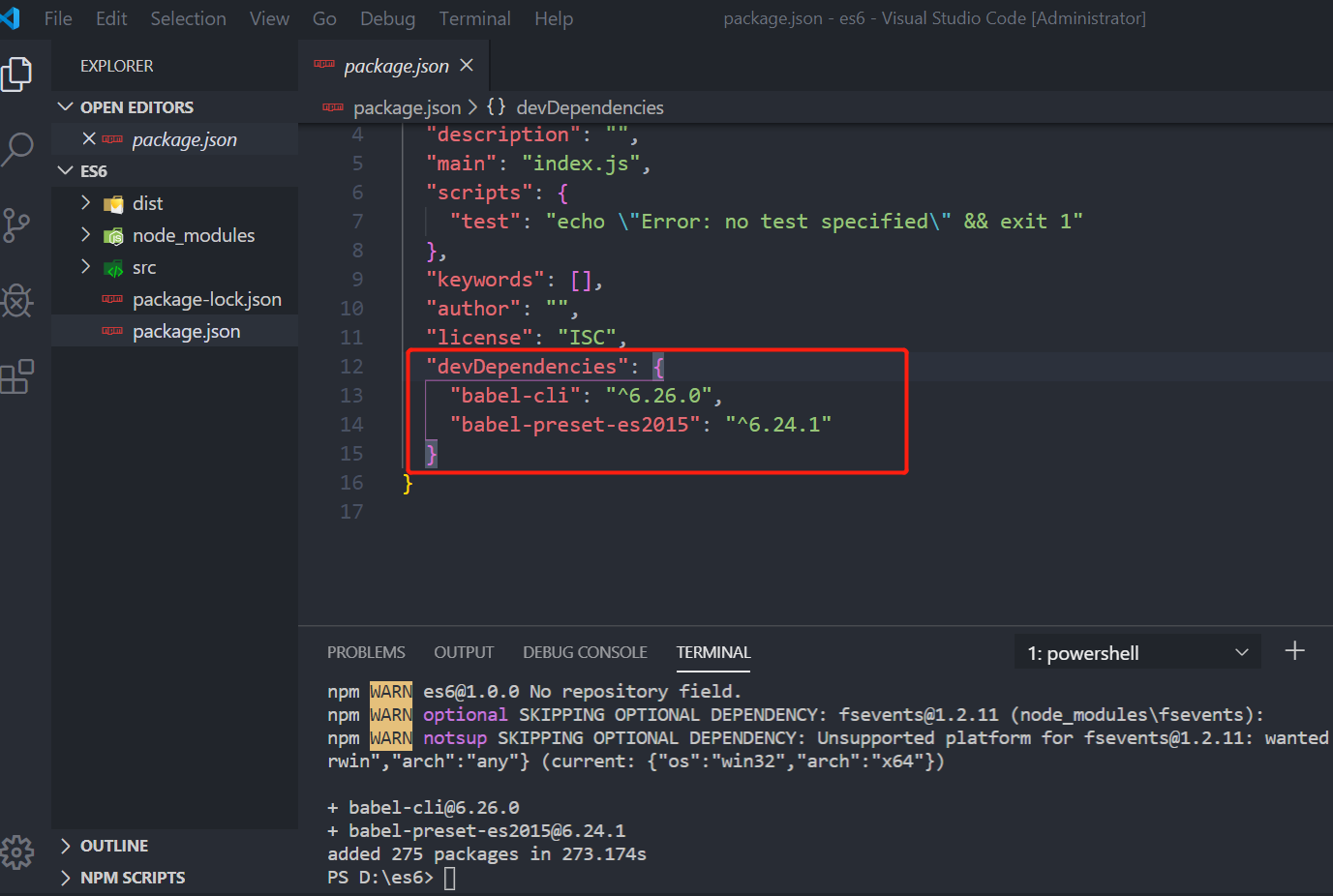
Task: Switch to the PROBLEMS tab
Action: pyautogui.click(x=366, y=652)
